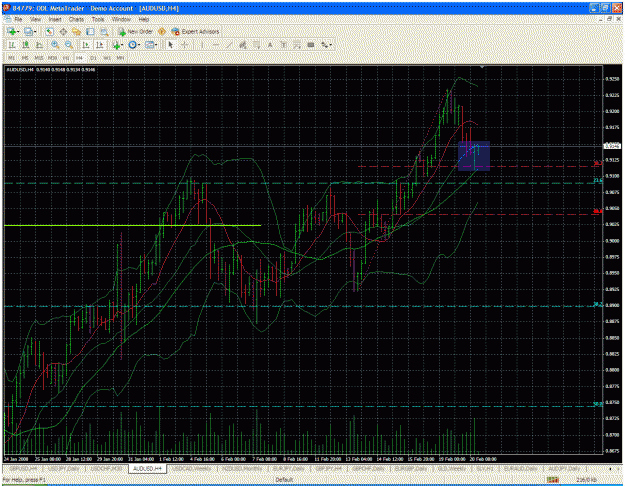Click the chart shift triangle marker
The width and height of the screenshot is (625, 486).
click(x=482, y=67)
